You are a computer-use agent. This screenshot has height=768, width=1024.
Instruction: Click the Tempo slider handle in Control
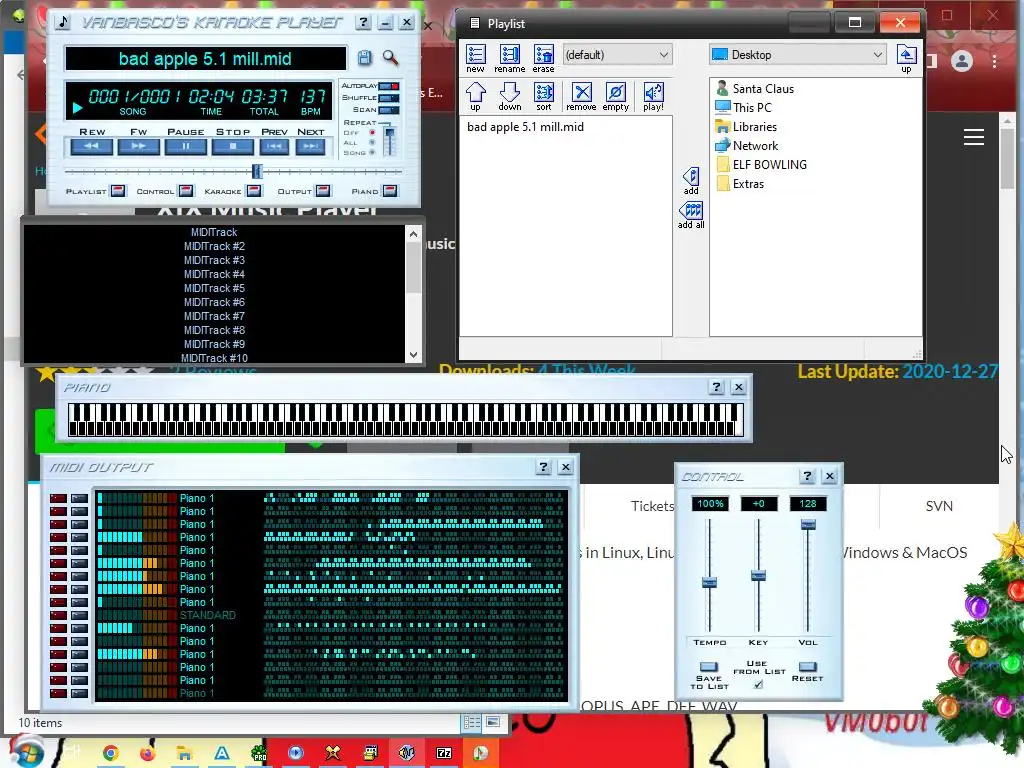(x=709, y=583)
